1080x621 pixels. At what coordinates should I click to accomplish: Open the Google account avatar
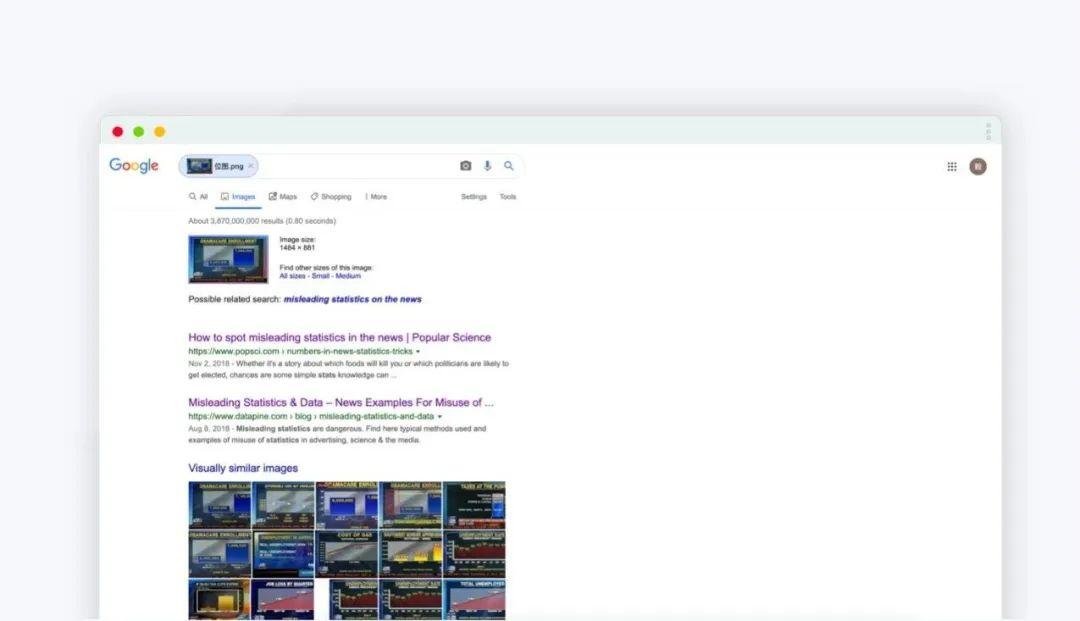[978, 167]
